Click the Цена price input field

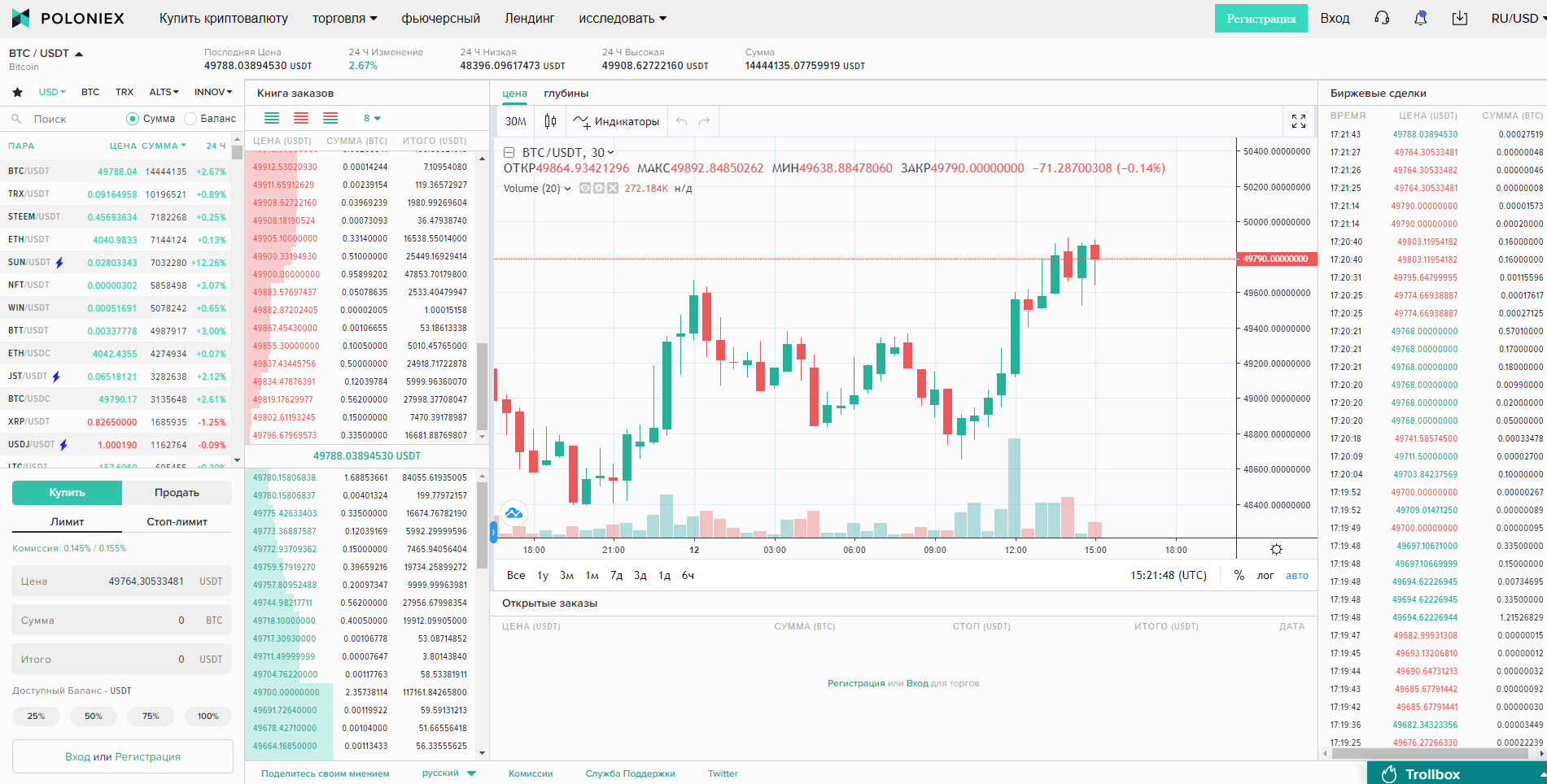pos(122,581)
